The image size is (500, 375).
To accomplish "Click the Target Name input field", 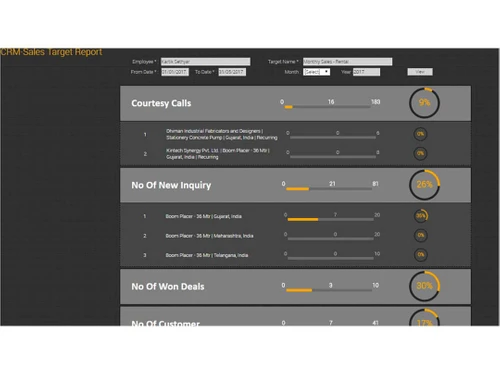I will pos(347,62).
